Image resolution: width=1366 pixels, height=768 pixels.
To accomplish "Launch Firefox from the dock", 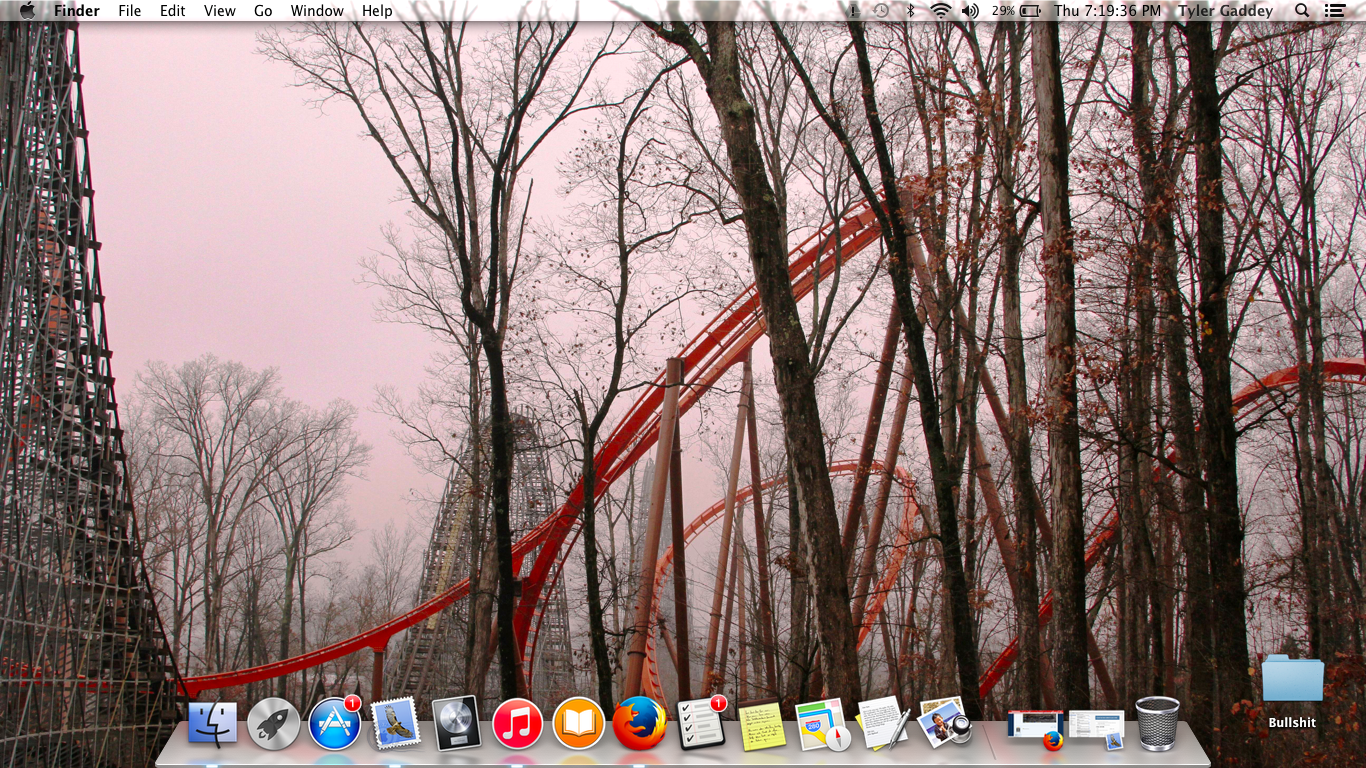I will click(x=639, y=723).
